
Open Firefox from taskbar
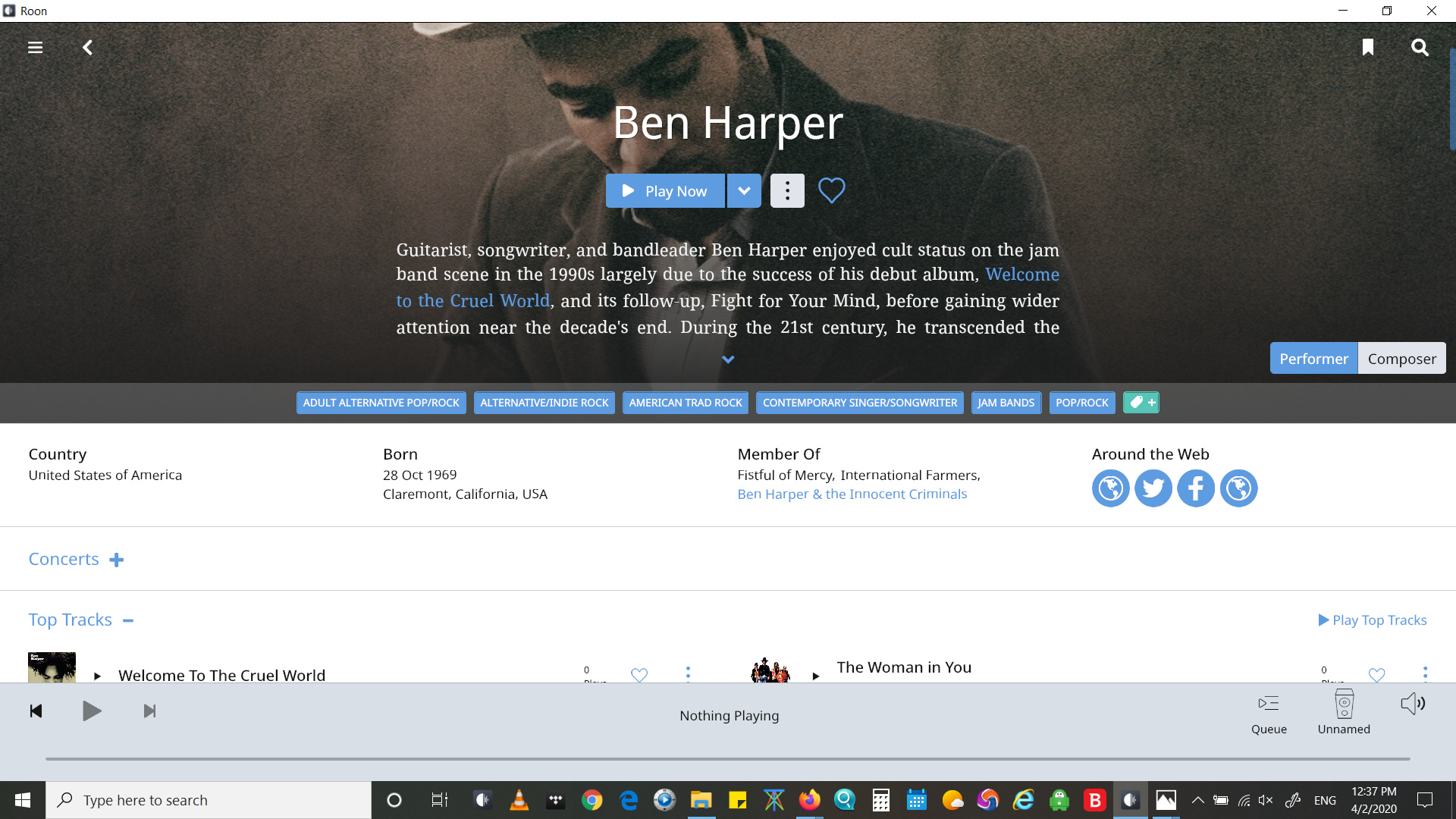809,800
